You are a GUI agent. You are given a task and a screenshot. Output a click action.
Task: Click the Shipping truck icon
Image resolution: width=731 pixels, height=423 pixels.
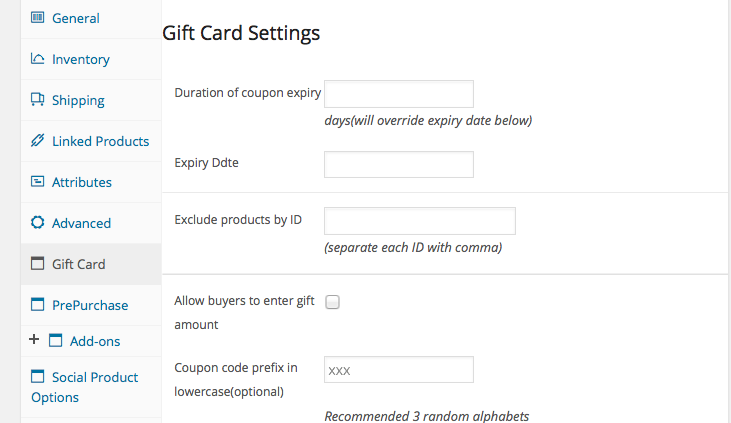pyautogui.click(x=38, y=100)
